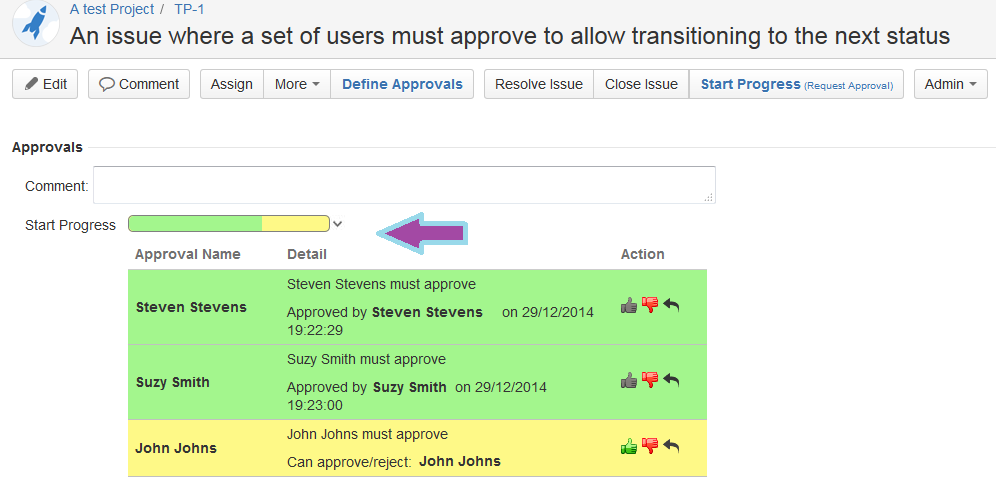Focus the approvals Comment text field

pos(404,185)
